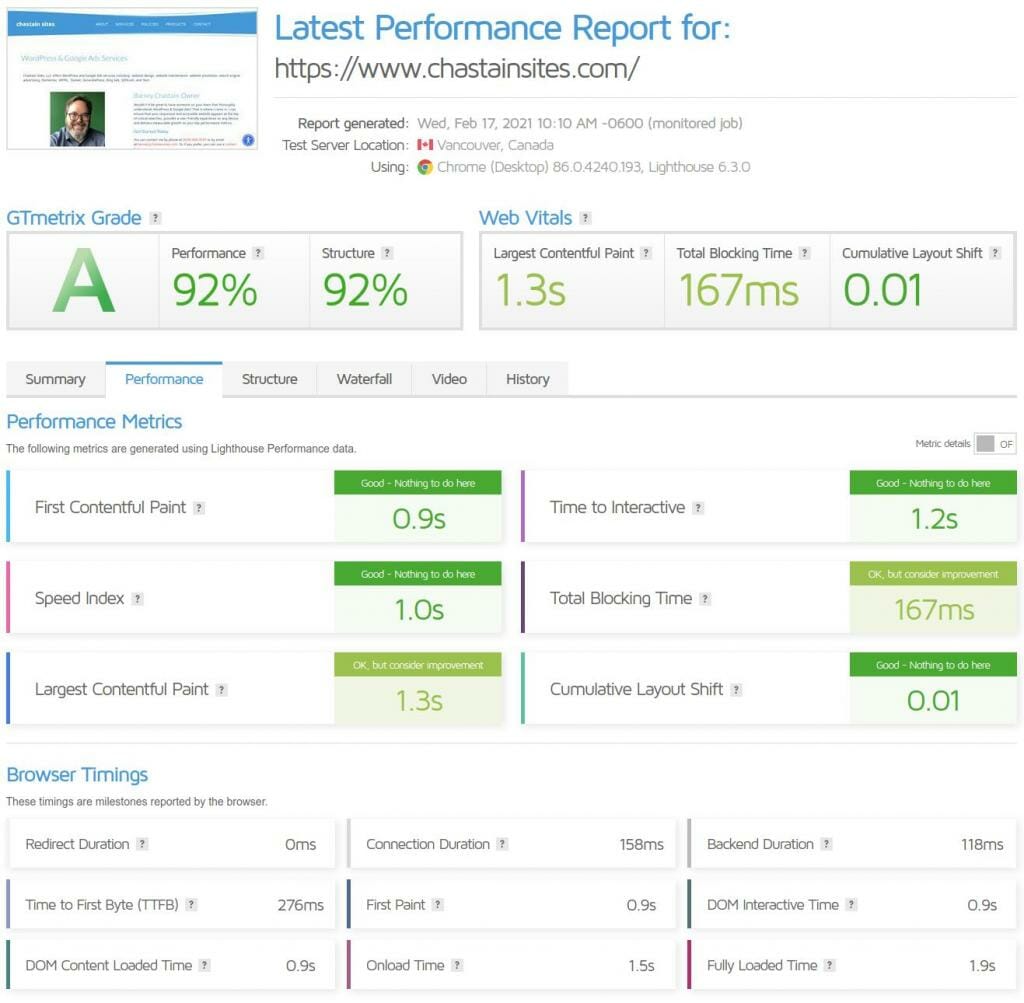The image size is (1024, 1003).
Task: Show help for First Contentful Paint metric
Action: (x=199, y=508)
